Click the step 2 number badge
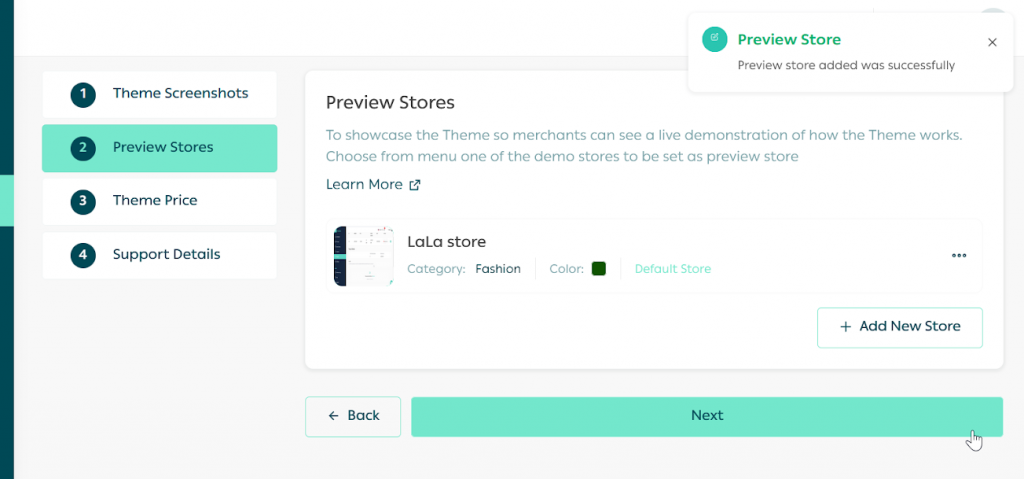This screenshot has height=479, width=1024. pyautogui.click(x=83, y=148)
